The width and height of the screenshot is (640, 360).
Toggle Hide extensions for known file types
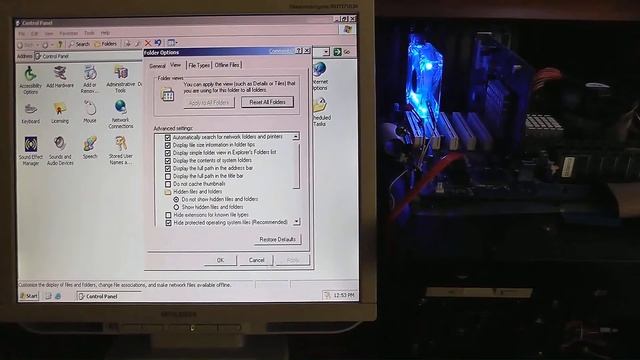coord(168,215)
